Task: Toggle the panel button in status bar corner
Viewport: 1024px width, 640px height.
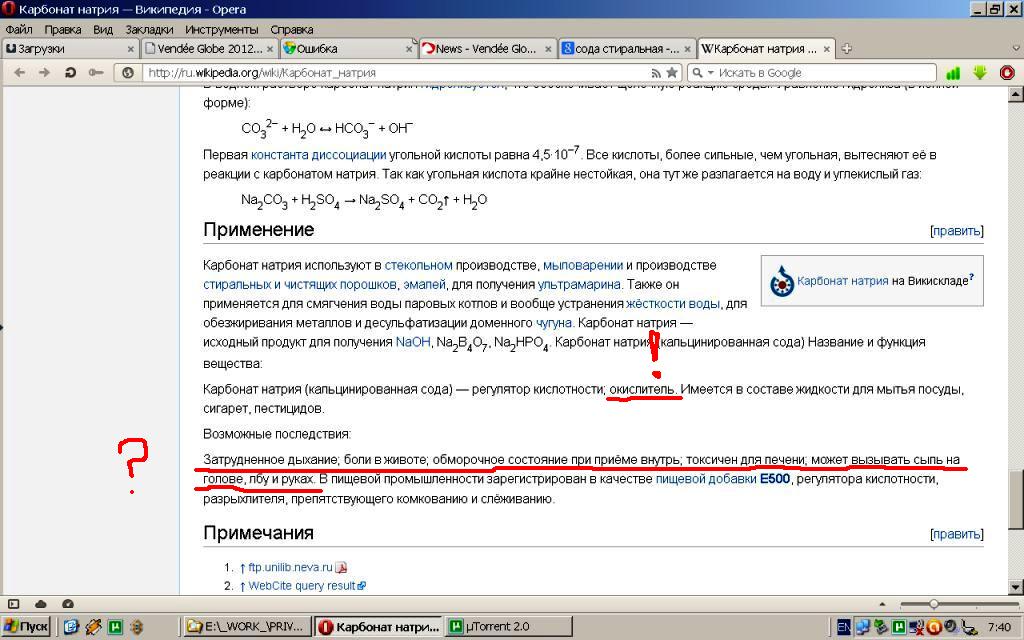Action: point(14,604)
